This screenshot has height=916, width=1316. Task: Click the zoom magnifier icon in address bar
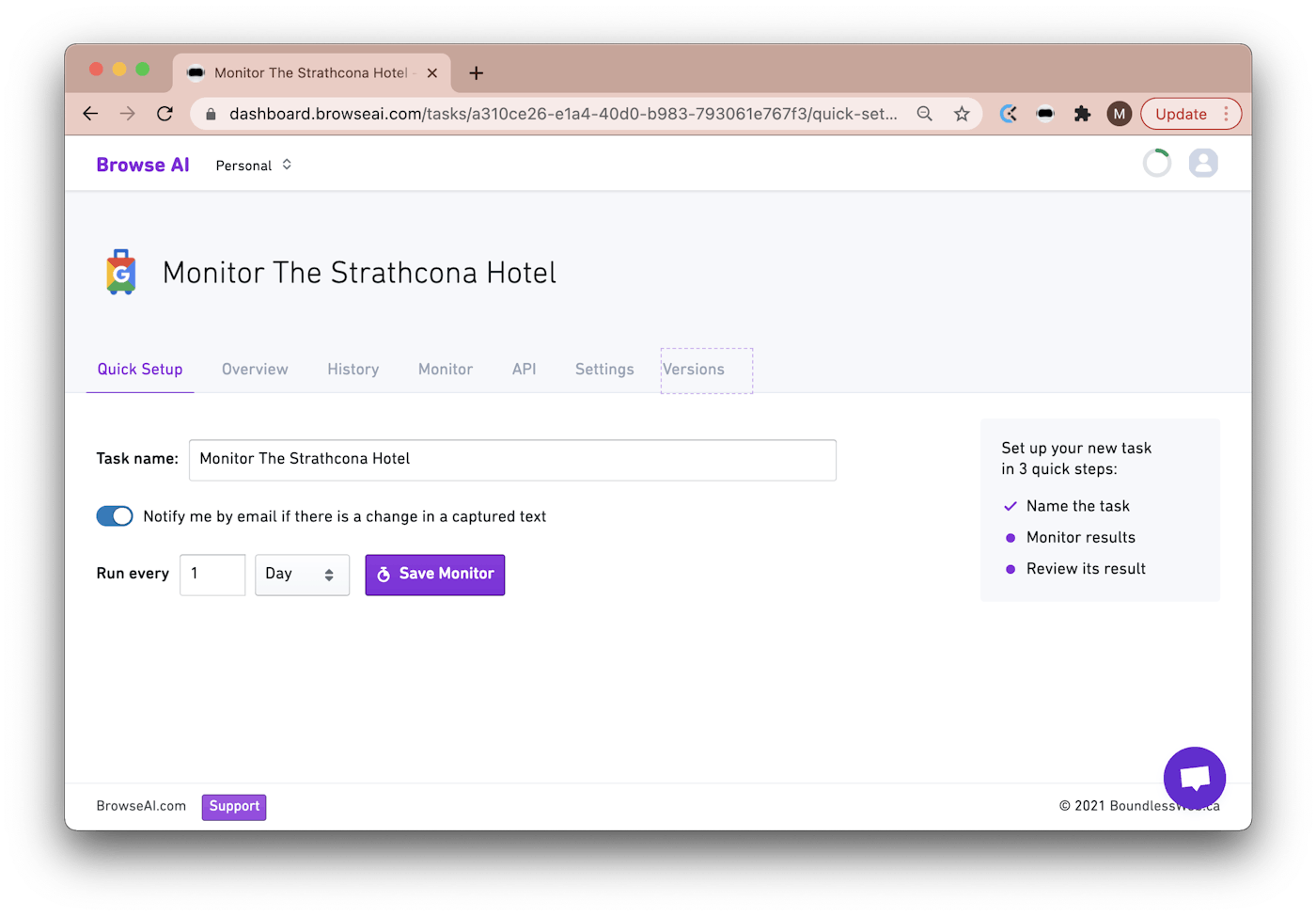tap(925, 114)
